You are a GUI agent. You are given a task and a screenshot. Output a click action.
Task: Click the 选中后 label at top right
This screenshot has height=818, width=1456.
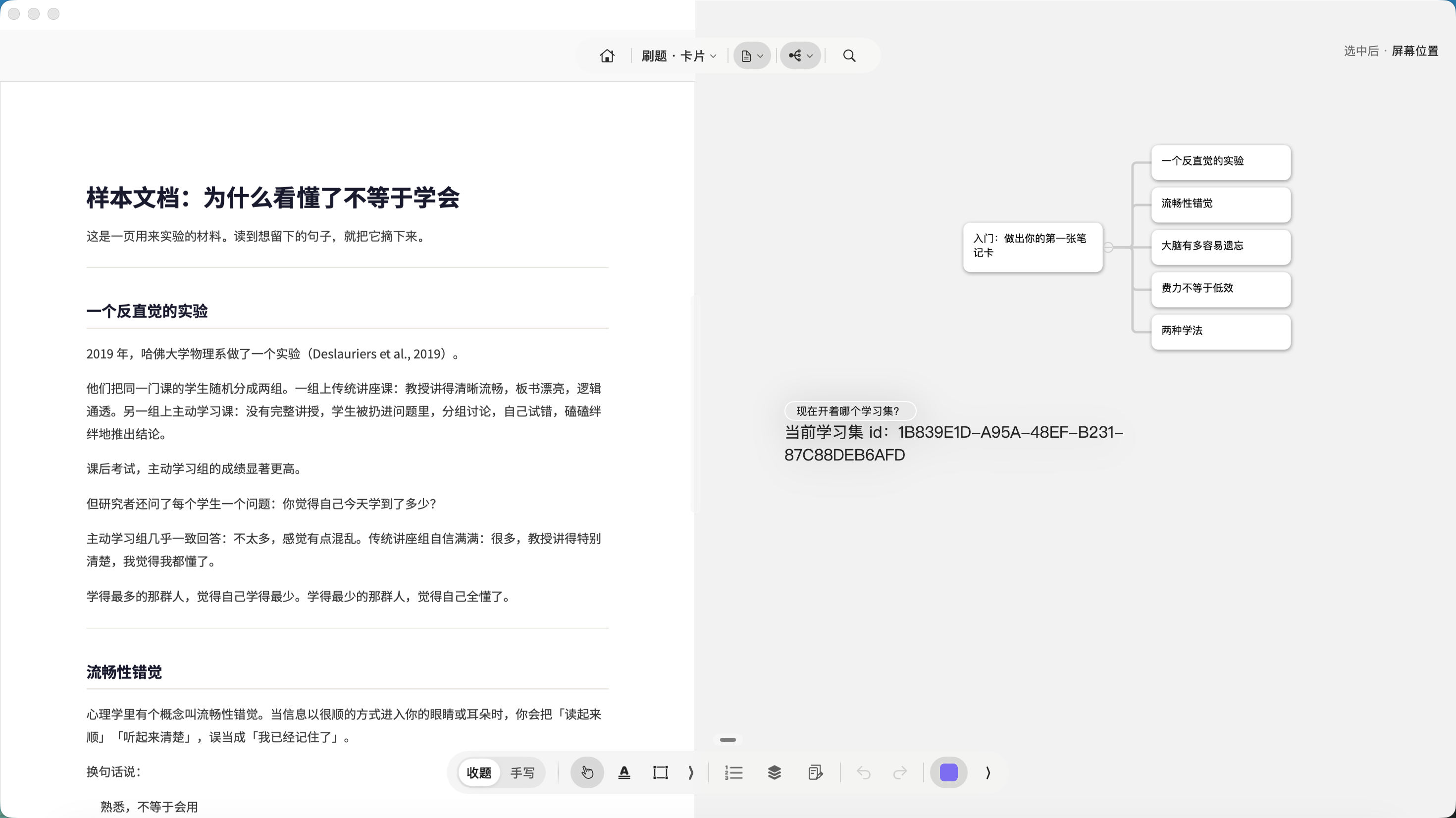pyautogui.click(x=1361, y=51)
